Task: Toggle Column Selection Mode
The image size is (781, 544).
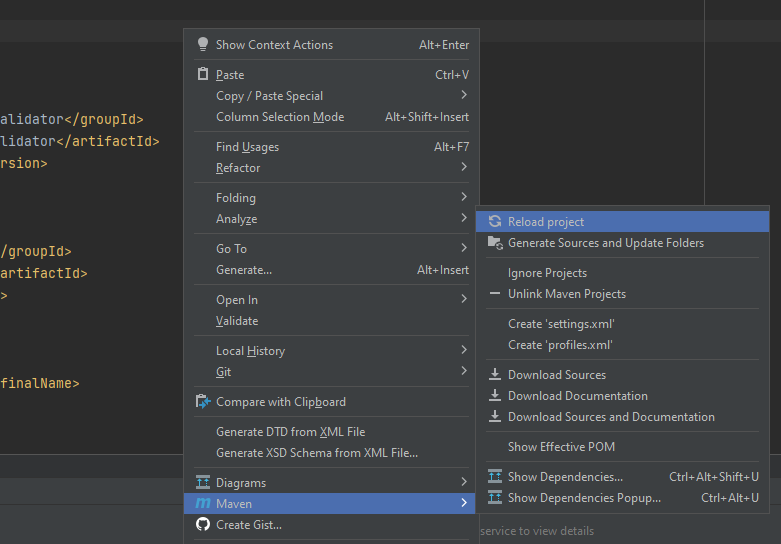Action: pos(331,117)
